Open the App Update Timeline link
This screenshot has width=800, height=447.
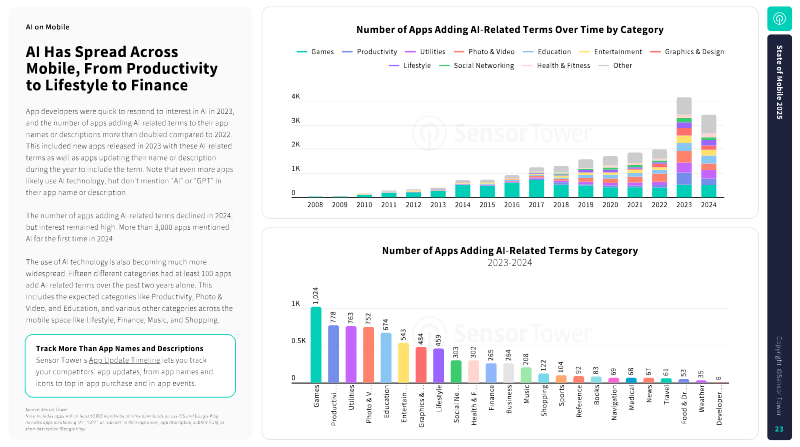click(124, 360)
